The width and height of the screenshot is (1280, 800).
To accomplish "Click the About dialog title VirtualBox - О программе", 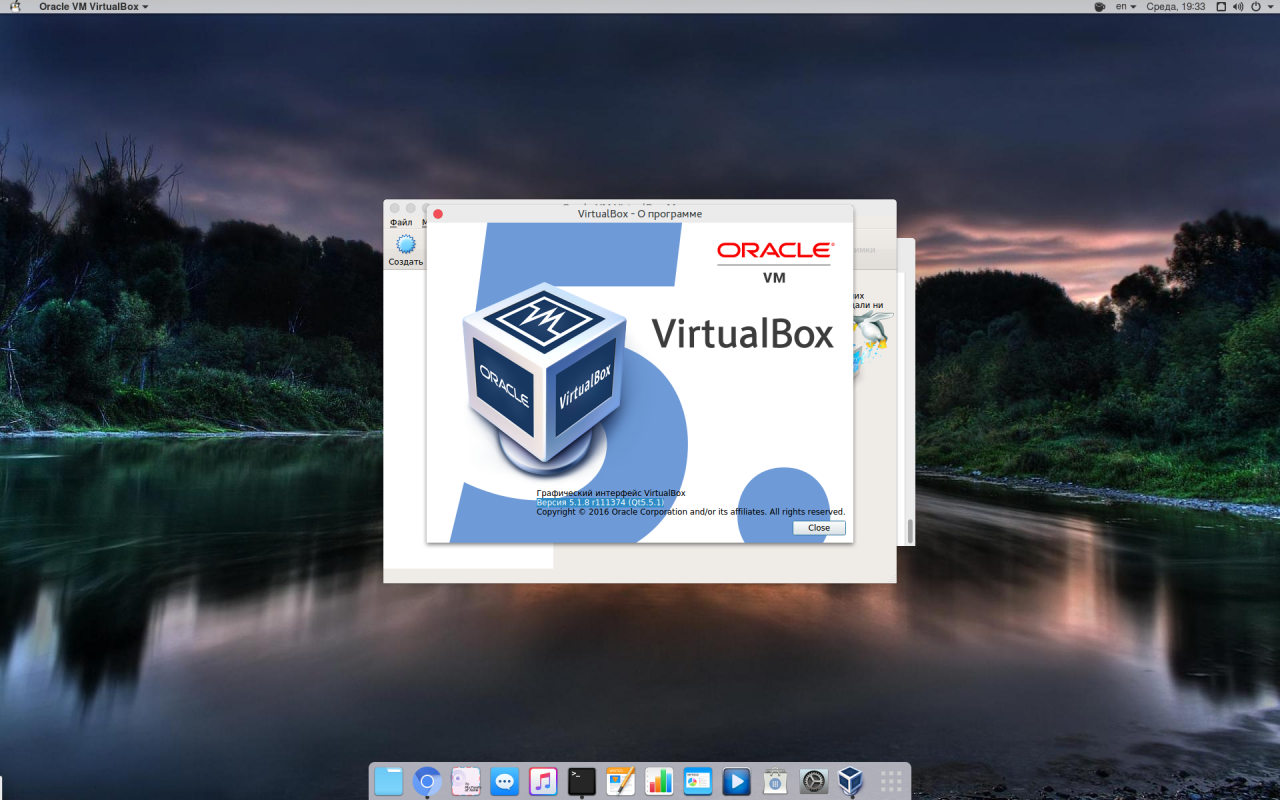I will (640, 214).
